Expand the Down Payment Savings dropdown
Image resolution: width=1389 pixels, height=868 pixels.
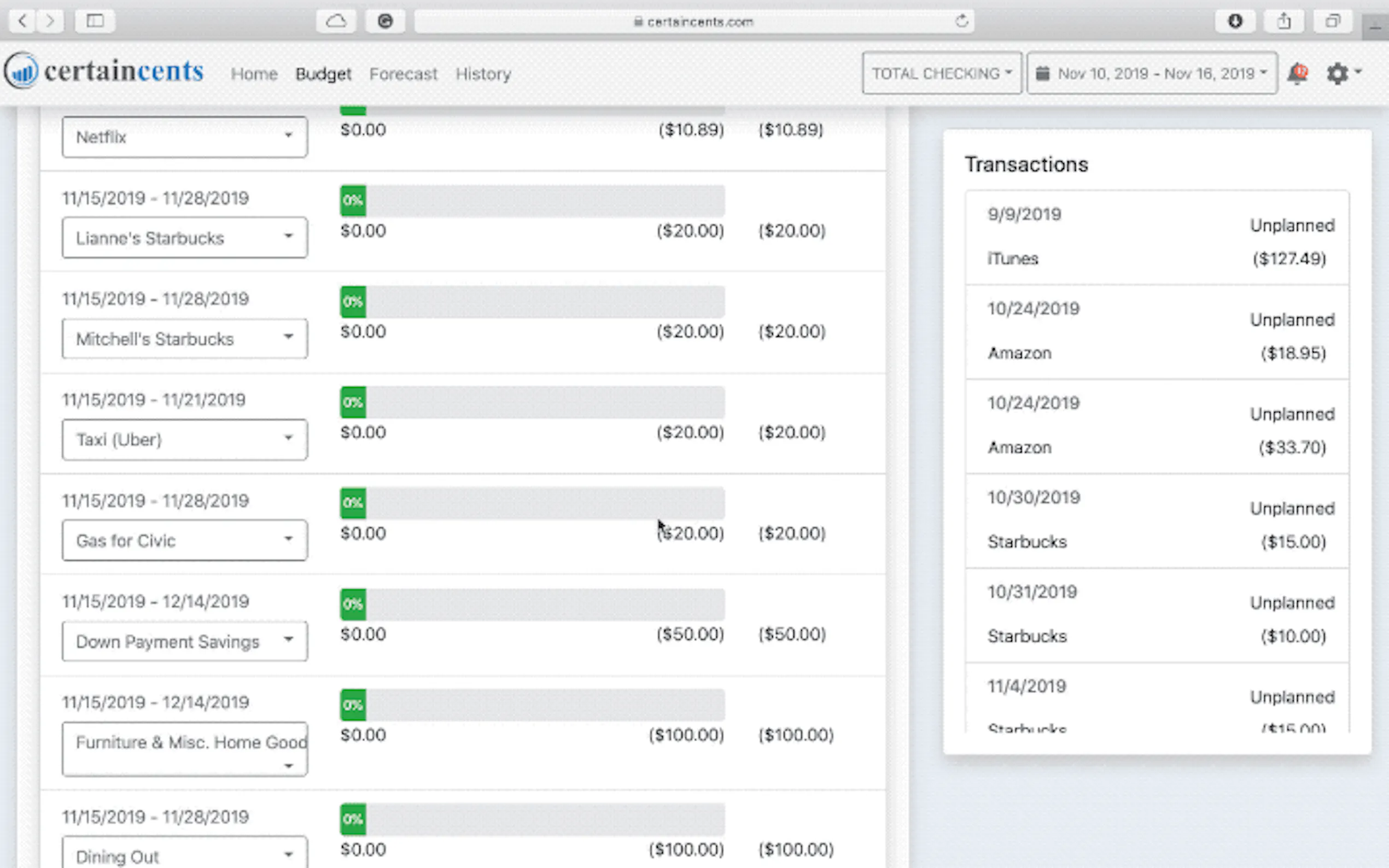184,641
